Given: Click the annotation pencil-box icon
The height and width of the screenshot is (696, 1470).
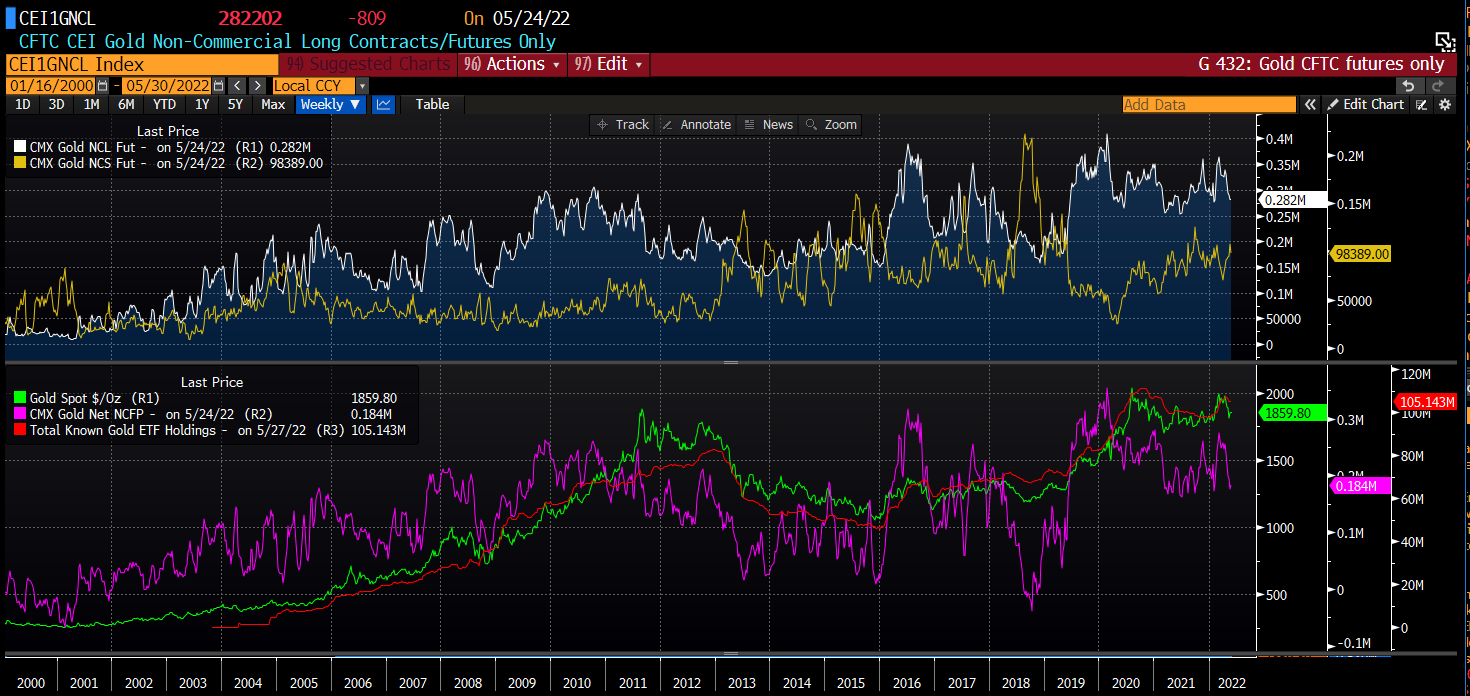Looking at the screenshot, I should (1422, 105).
